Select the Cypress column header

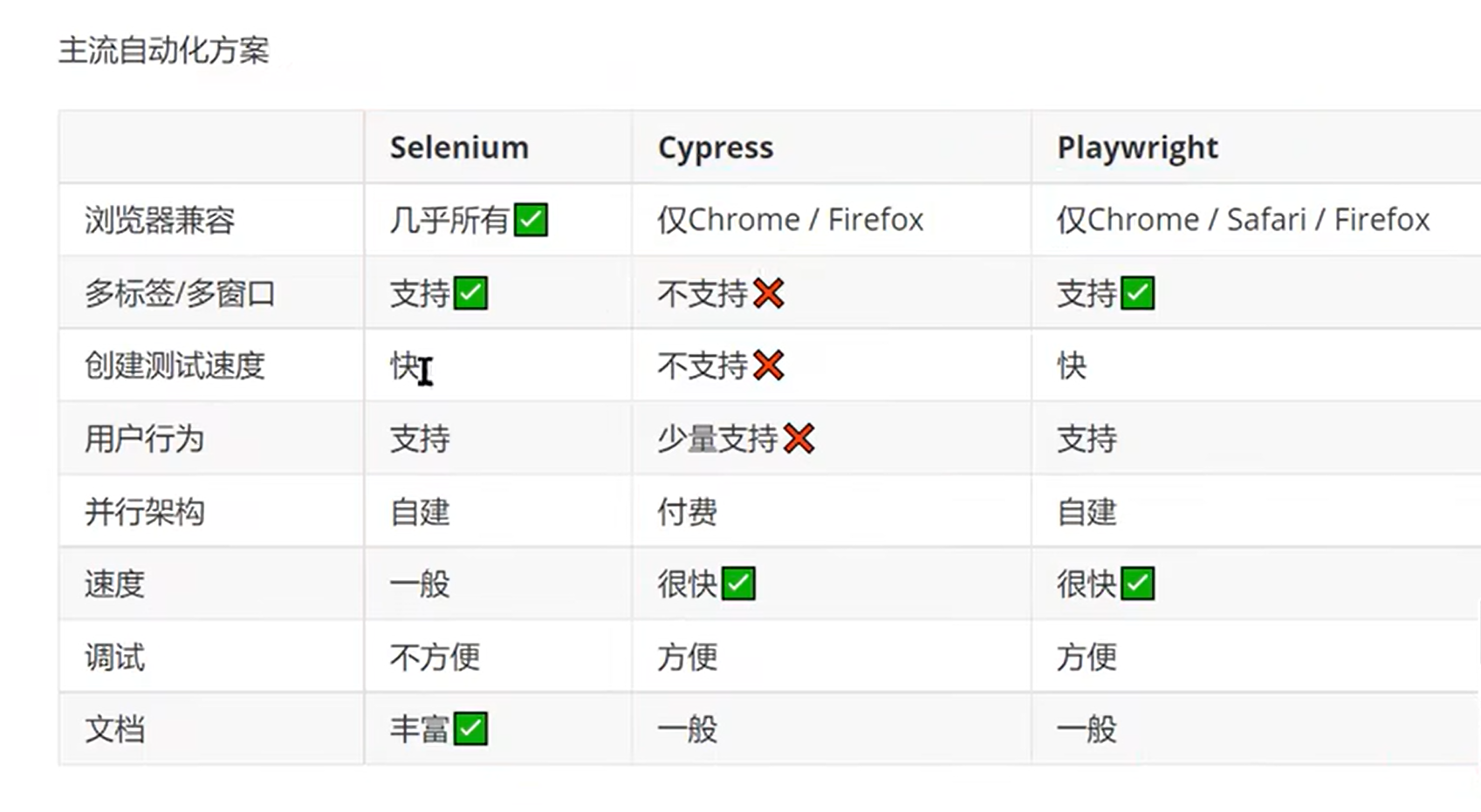(715, 147)
